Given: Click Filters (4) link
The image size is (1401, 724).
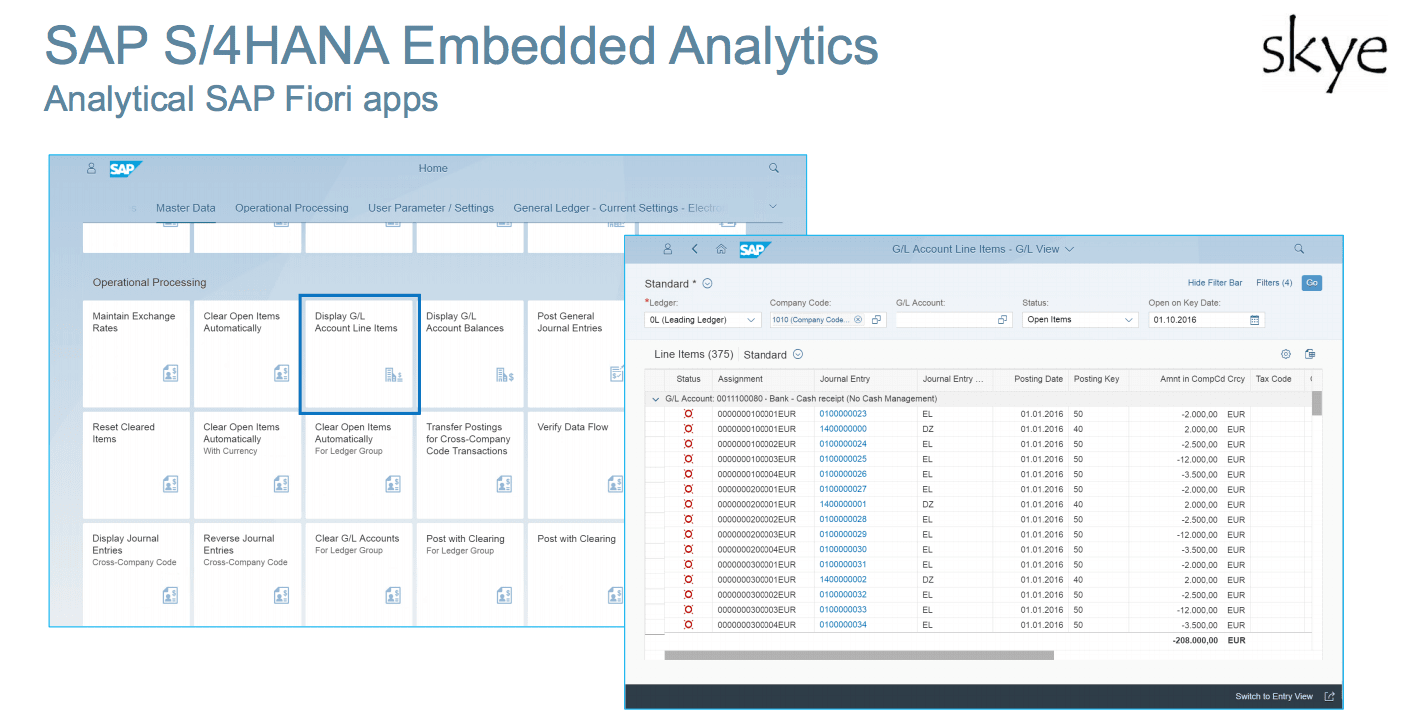Looking at the screenshot, I should pyautogui.click(x=1274, y=283).
